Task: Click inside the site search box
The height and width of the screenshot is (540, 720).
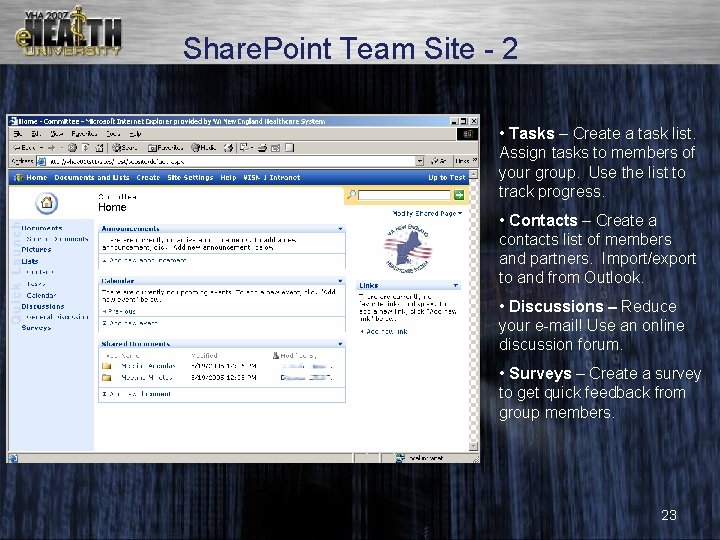Action: [x=404, y=195]
